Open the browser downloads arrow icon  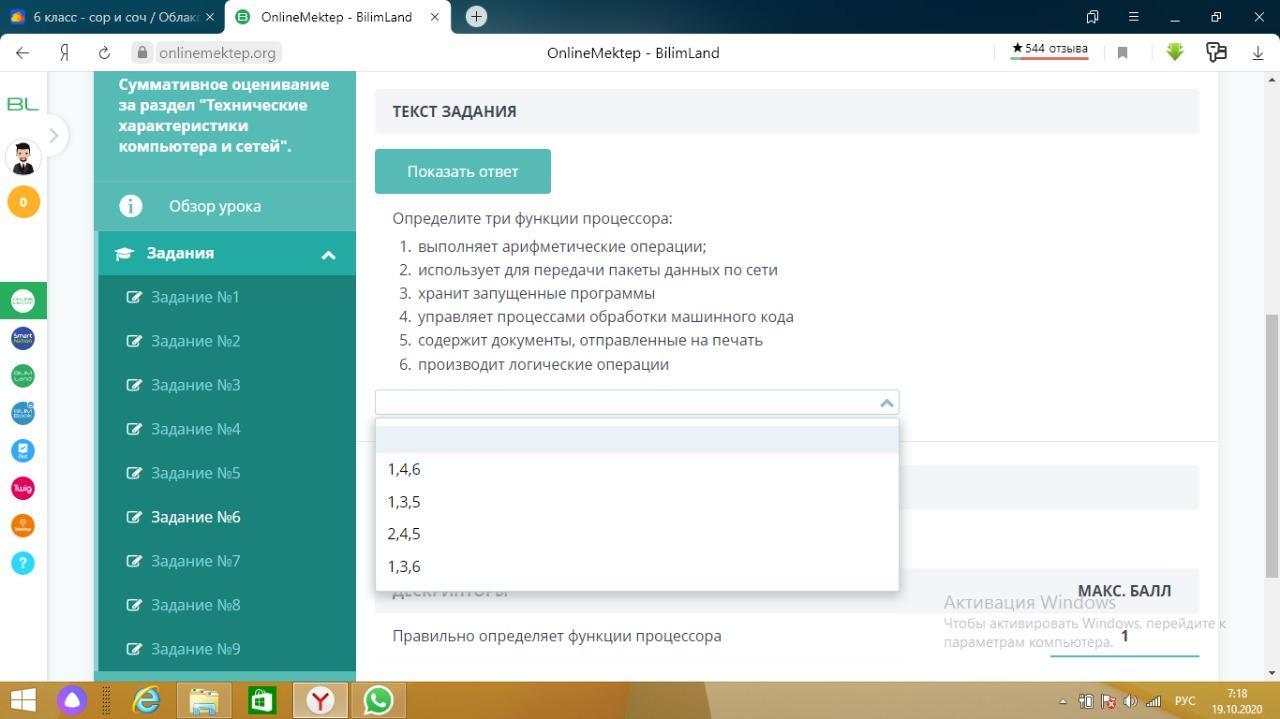1258,52
